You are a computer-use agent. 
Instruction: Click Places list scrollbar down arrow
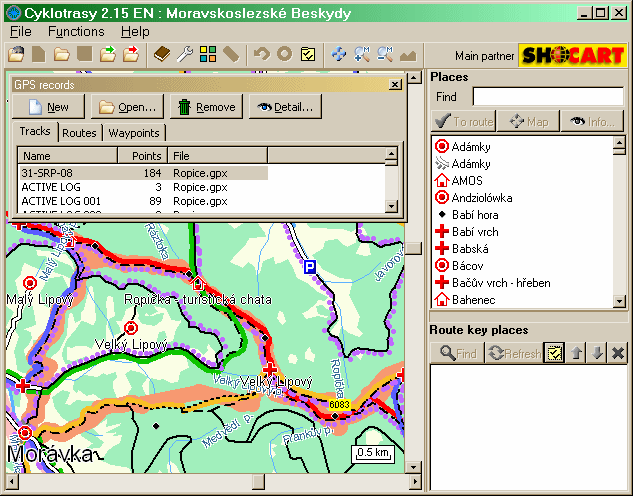point(618,301)
